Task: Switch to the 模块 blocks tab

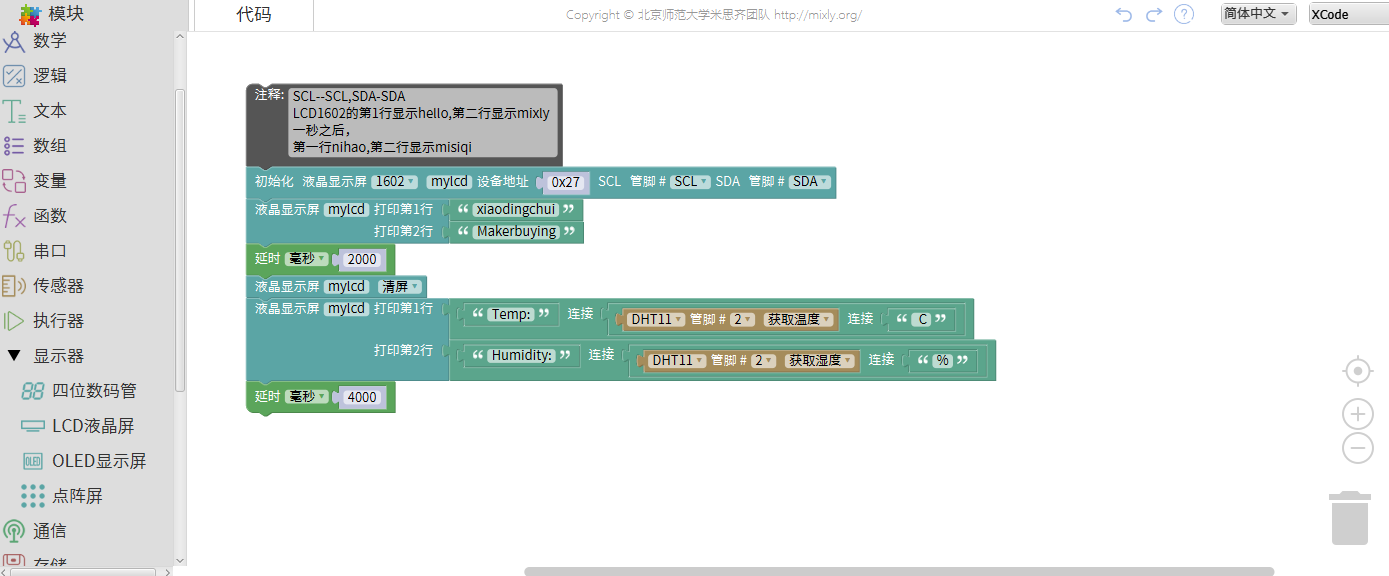Action: 66,14
